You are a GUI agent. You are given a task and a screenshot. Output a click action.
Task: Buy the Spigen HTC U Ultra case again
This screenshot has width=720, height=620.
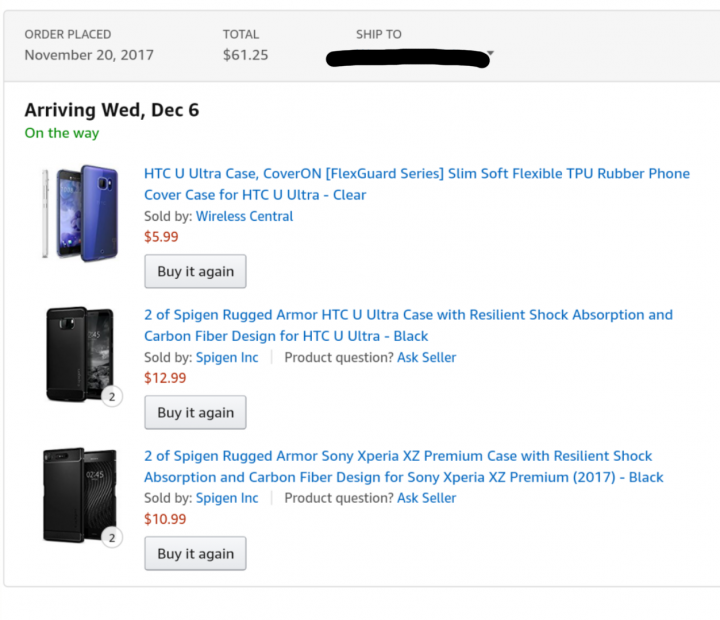[195, 412]
